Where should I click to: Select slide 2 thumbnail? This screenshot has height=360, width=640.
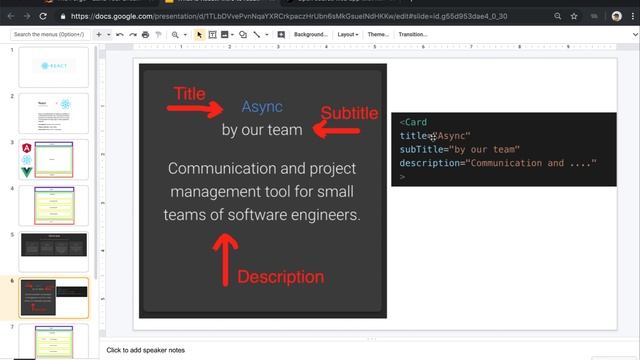tap(53, 113)
